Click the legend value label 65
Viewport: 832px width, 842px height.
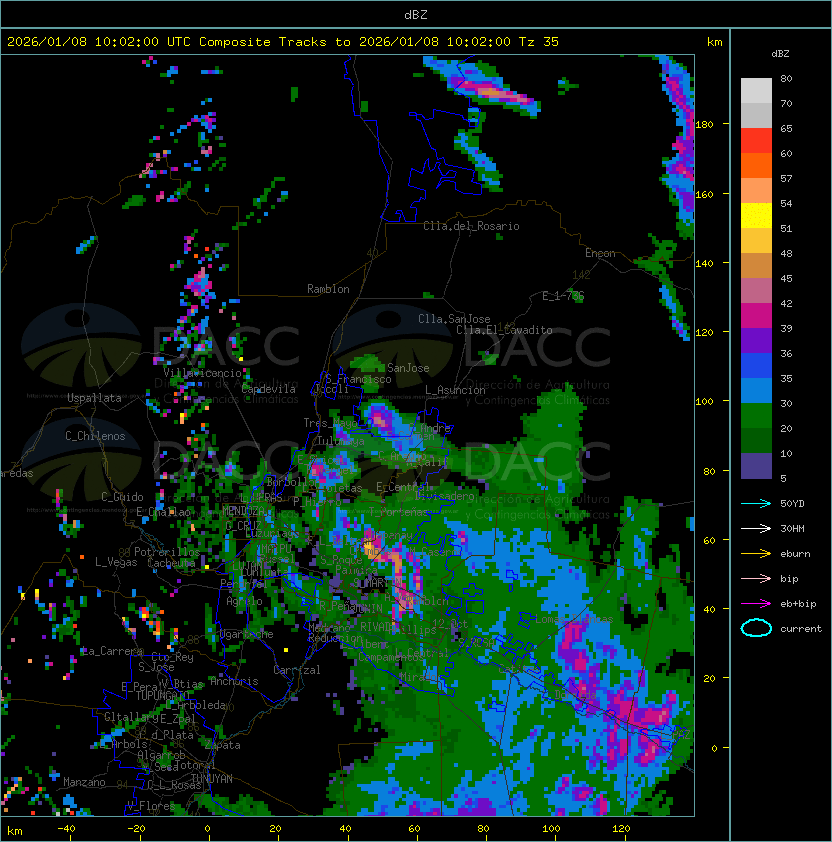point(786,128)
